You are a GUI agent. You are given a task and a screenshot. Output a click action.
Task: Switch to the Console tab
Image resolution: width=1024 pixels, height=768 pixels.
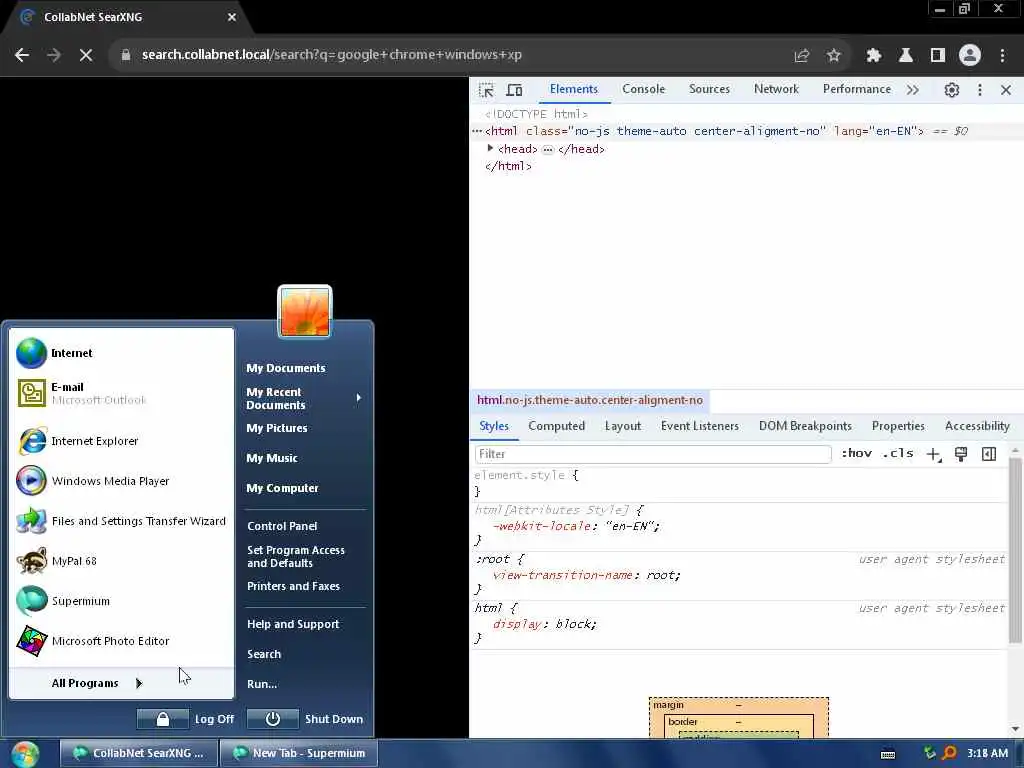pyautogui.click(x=643, y=89)
